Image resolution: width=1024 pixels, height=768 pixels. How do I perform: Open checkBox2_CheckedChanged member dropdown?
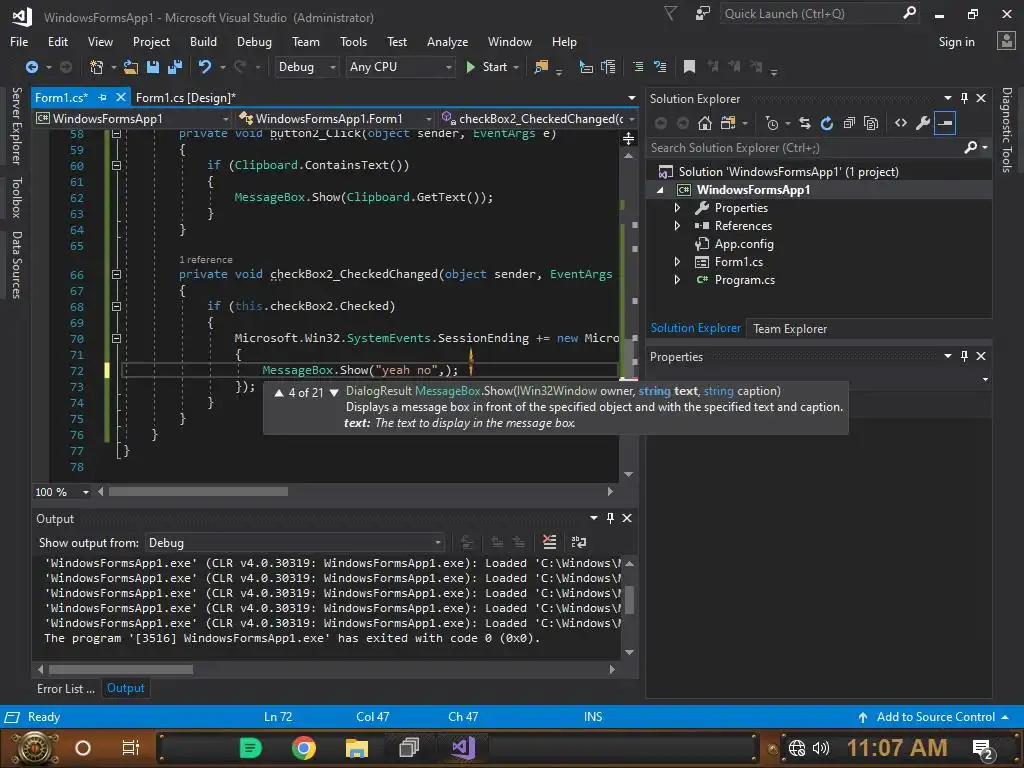click(x=538, y=118)
